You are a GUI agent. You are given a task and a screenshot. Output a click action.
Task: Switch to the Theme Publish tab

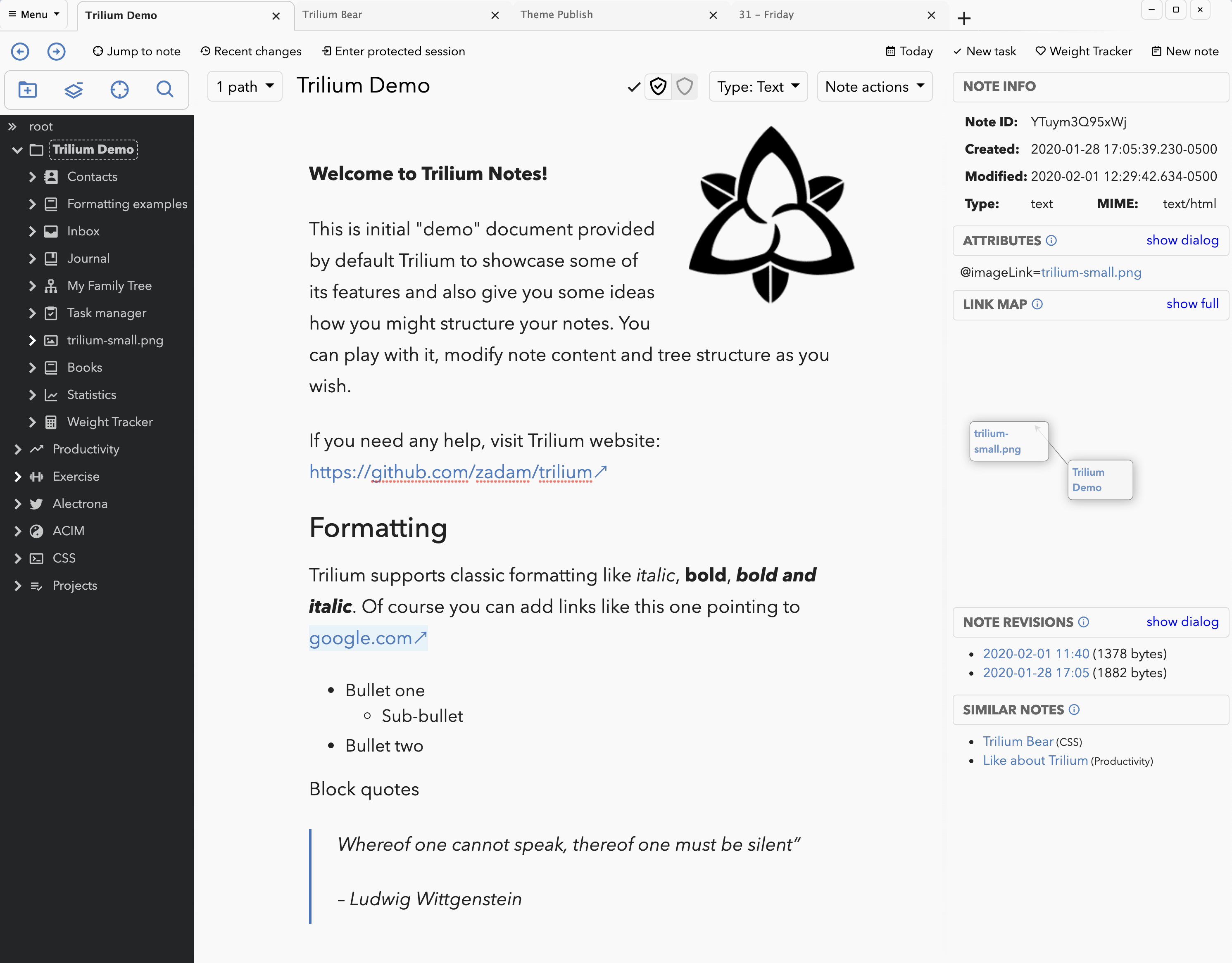pos(556,14)
